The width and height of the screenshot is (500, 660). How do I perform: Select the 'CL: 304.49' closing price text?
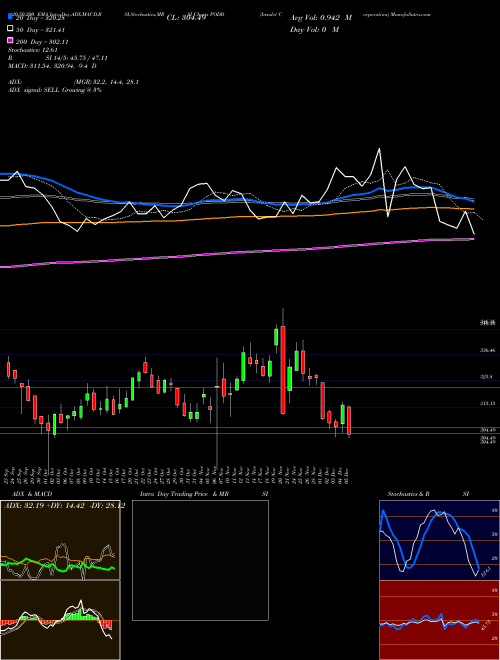pyautogui.click(x=186, y=18)
